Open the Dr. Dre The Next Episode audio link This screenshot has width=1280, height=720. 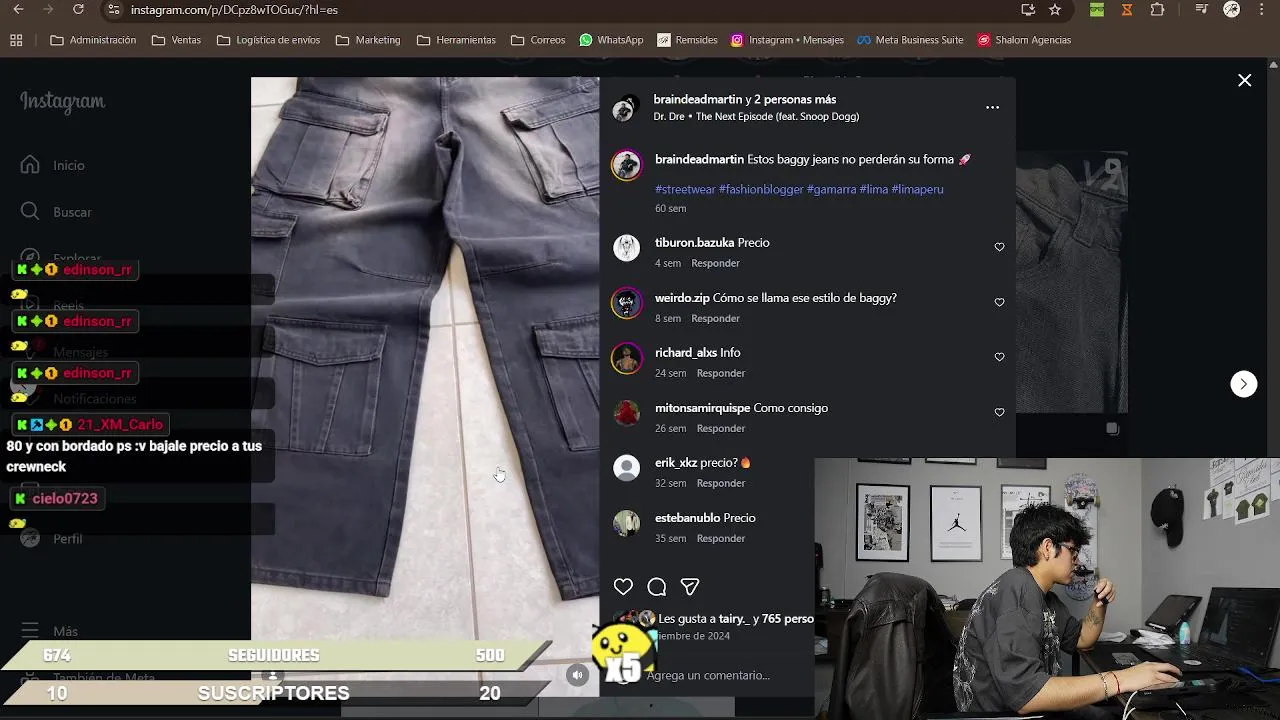tap(756, 116)
